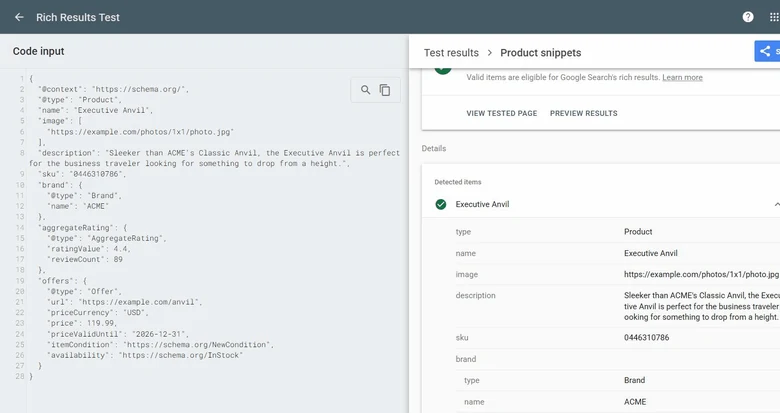Image resolution: width=780 pixels, height=413 pixels.
Task: Click code line "priceValidUntil"
Action: click(118, 334)
